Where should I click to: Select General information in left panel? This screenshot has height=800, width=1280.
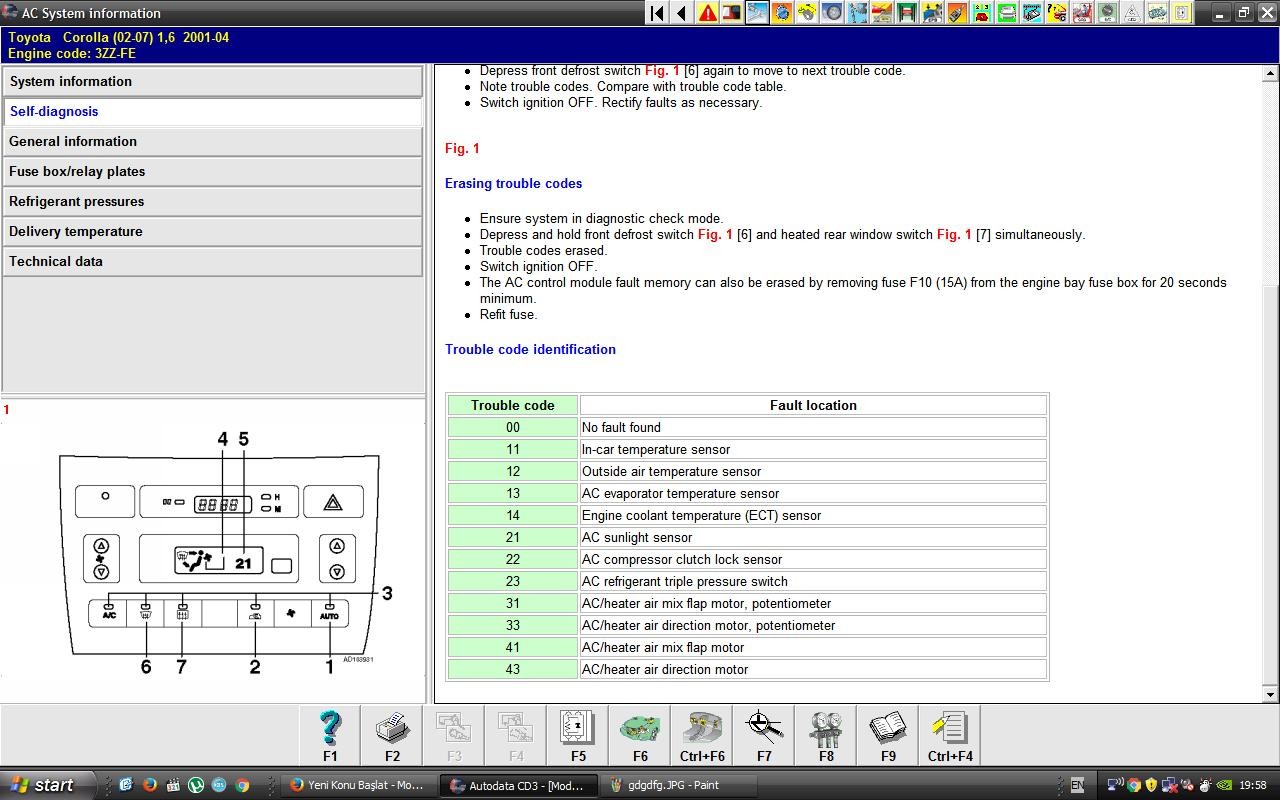(x=212, y=142)
